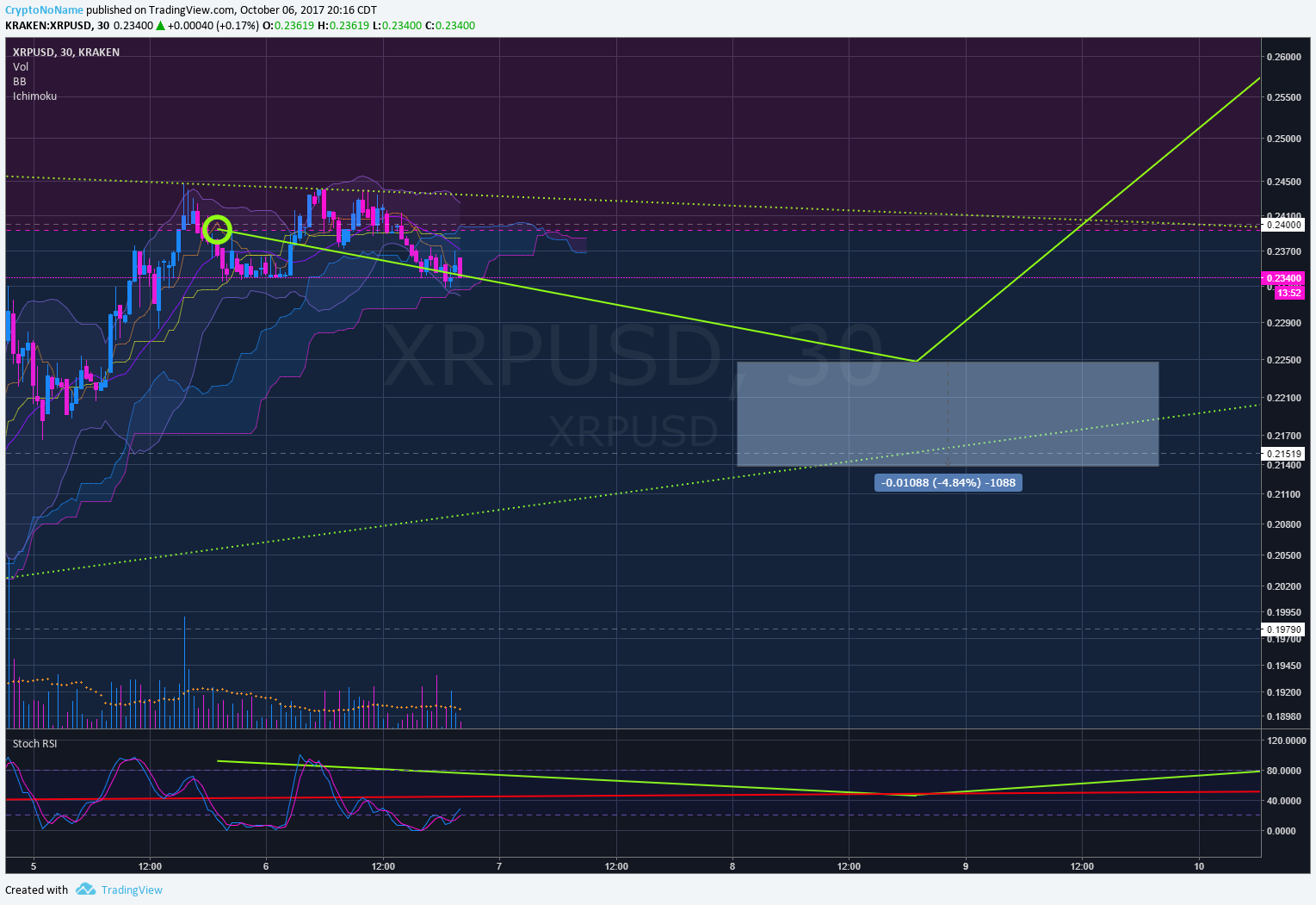Click the 0.21519 price line label
This screenshot has height=905, width=1316.
click(x=1283, y=454)
